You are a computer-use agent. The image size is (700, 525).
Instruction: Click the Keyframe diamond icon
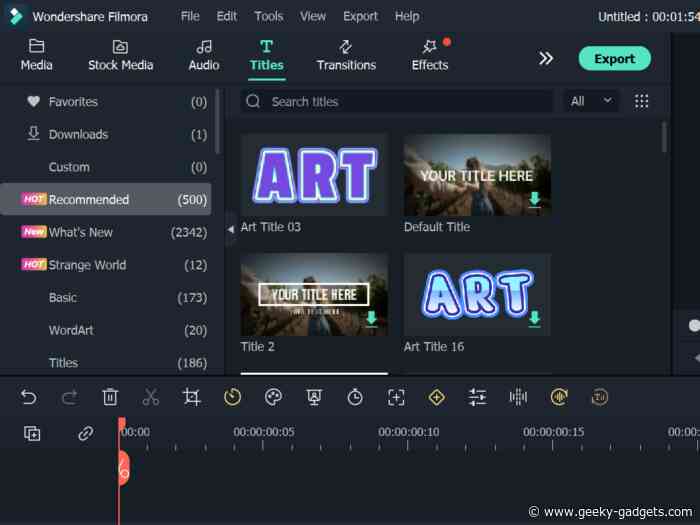coord(437,396)
